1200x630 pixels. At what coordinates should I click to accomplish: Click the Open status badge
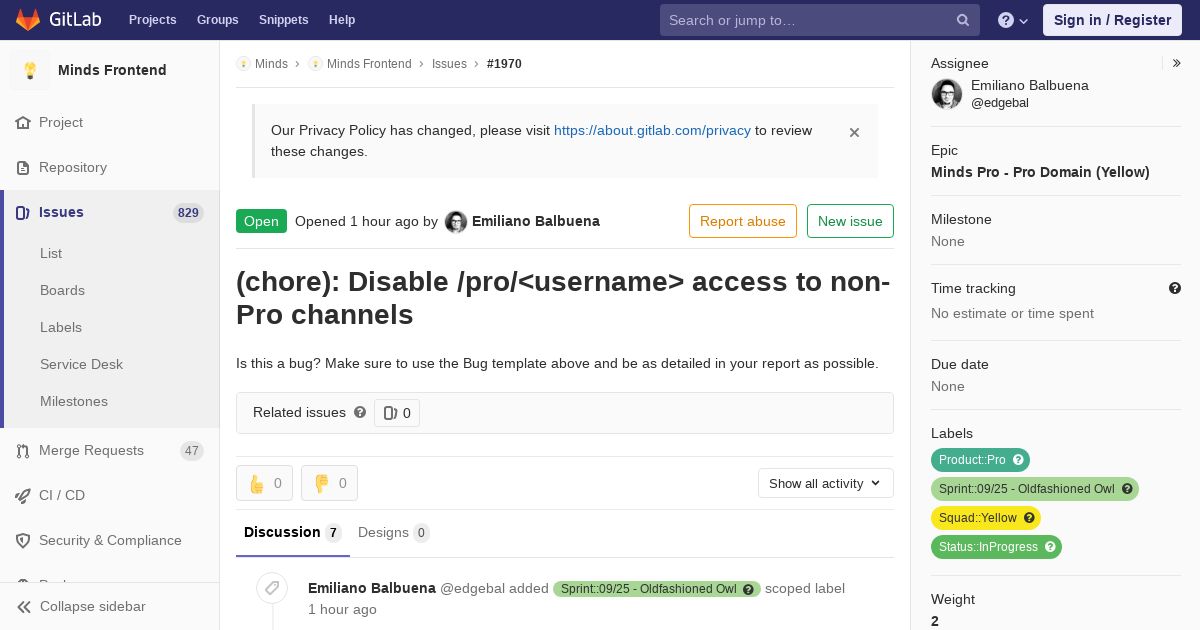pos(261,221)
